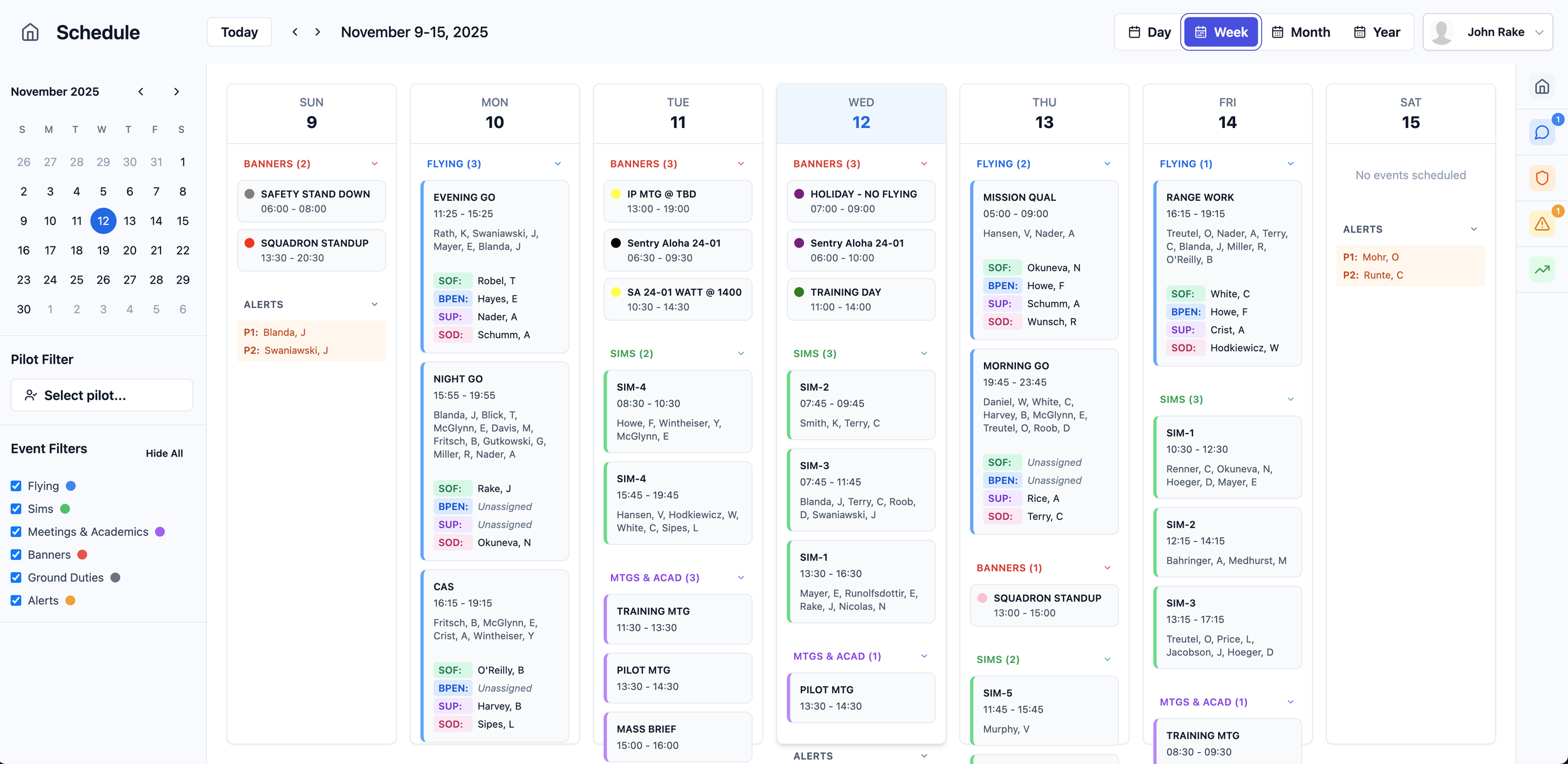Switch to Month view

(1300, 32)
